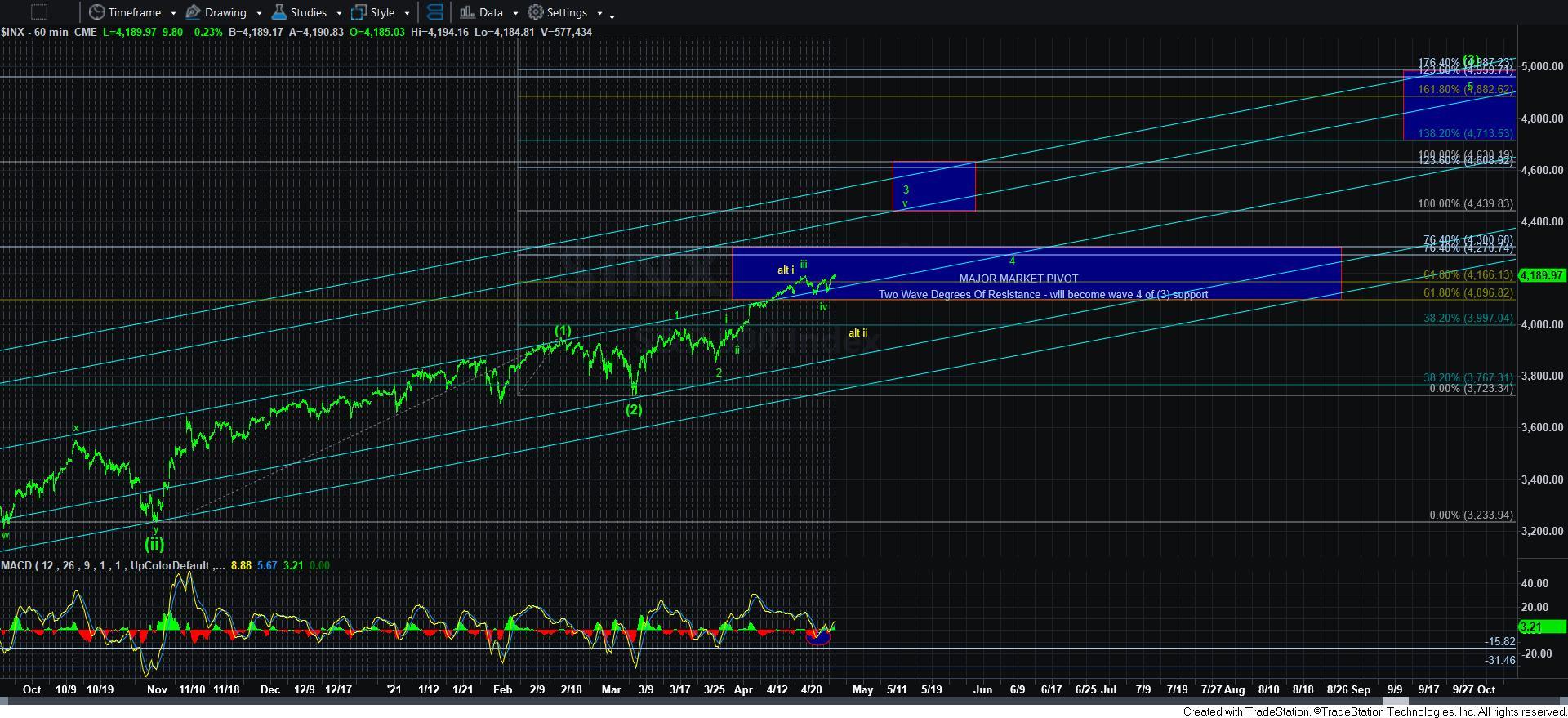Click the dotted selection rectangle toolbar icon

(x=38, y=12)
